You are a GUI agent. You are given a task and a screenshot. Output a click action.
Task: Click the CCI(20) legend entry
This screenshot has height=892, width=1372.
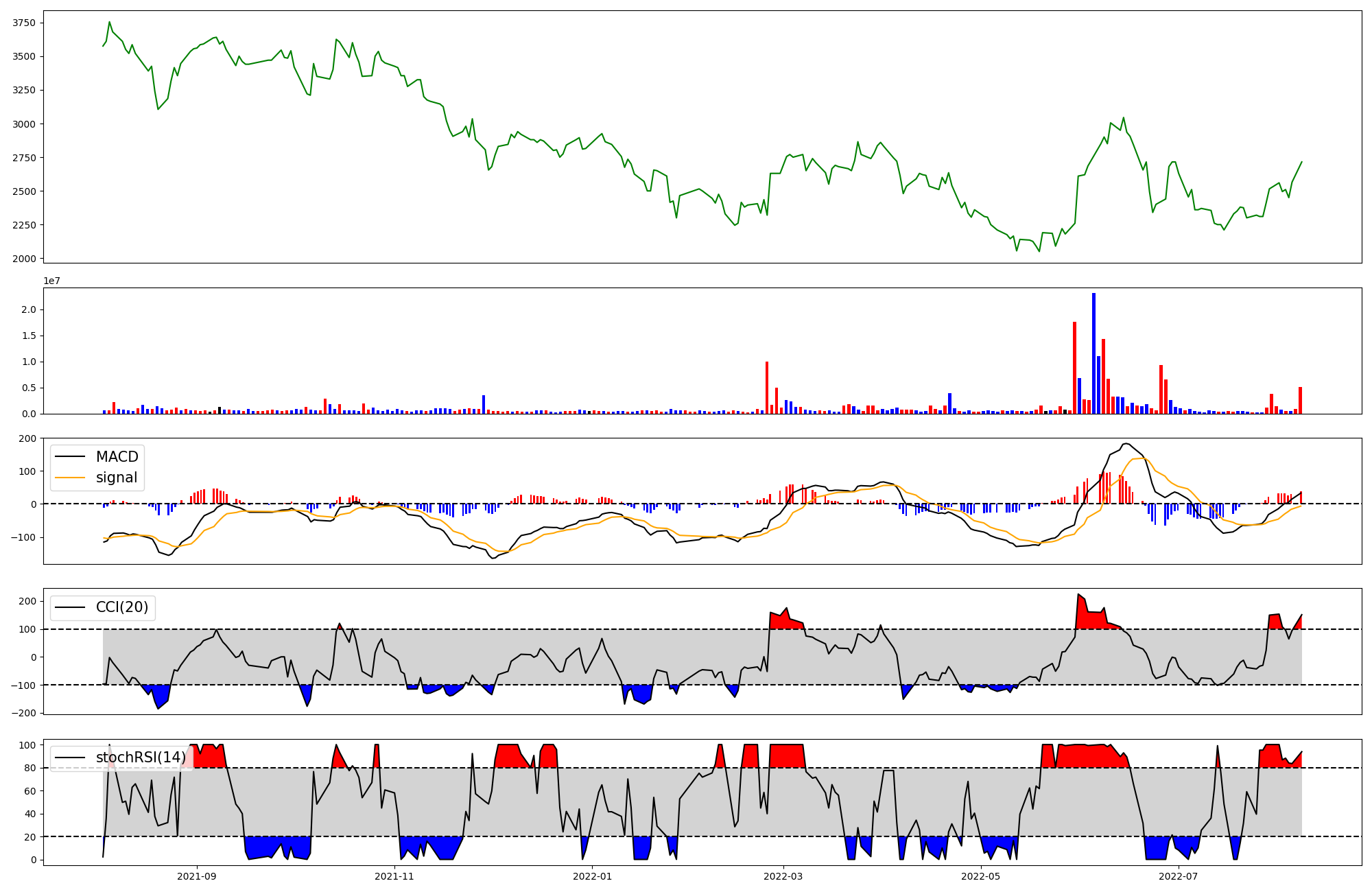click(121, 607)
